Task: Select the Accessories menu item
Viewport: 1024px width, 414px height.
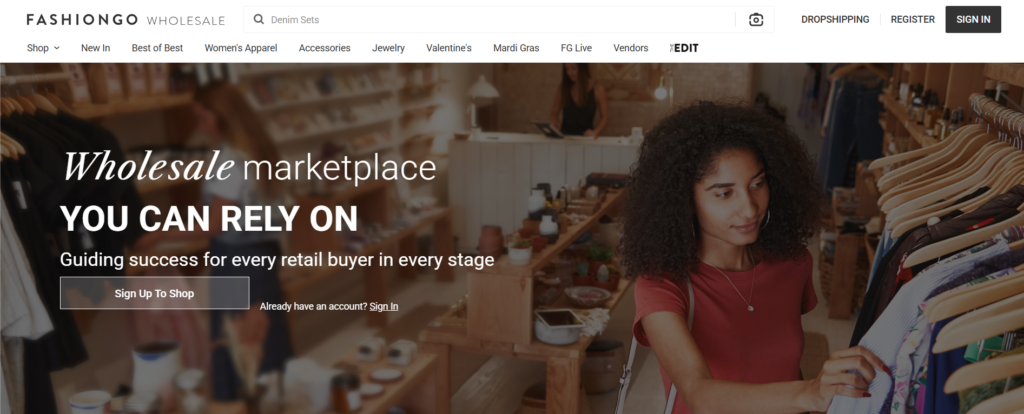Action: click(x=325, y=48)
